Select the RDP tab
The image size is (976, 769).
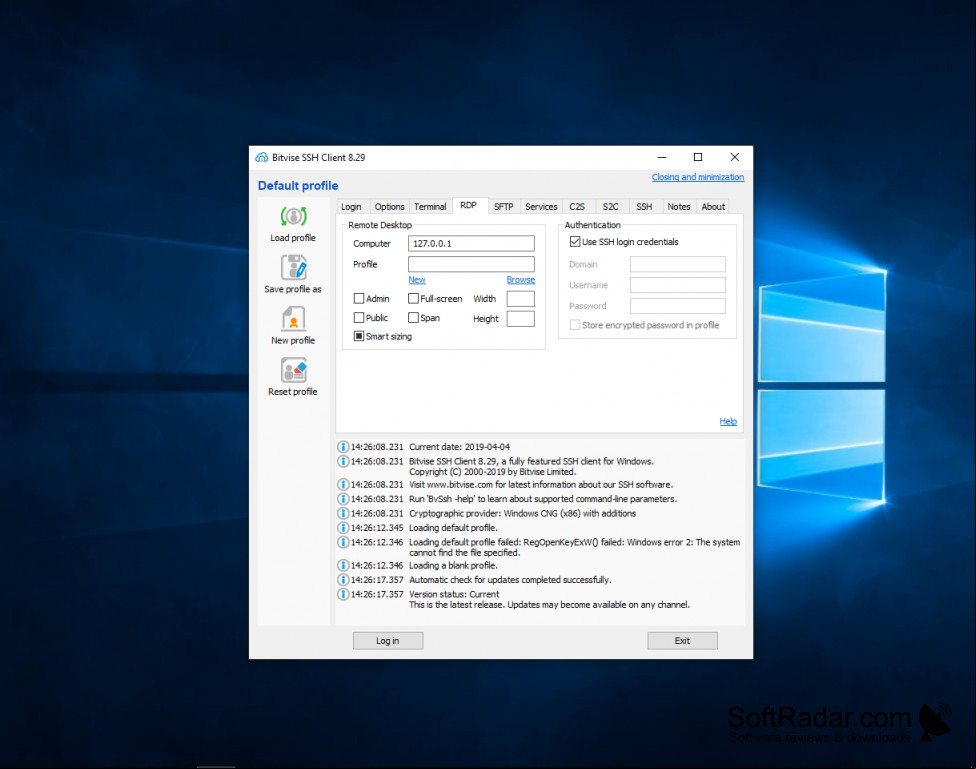(x=469, y=205)
